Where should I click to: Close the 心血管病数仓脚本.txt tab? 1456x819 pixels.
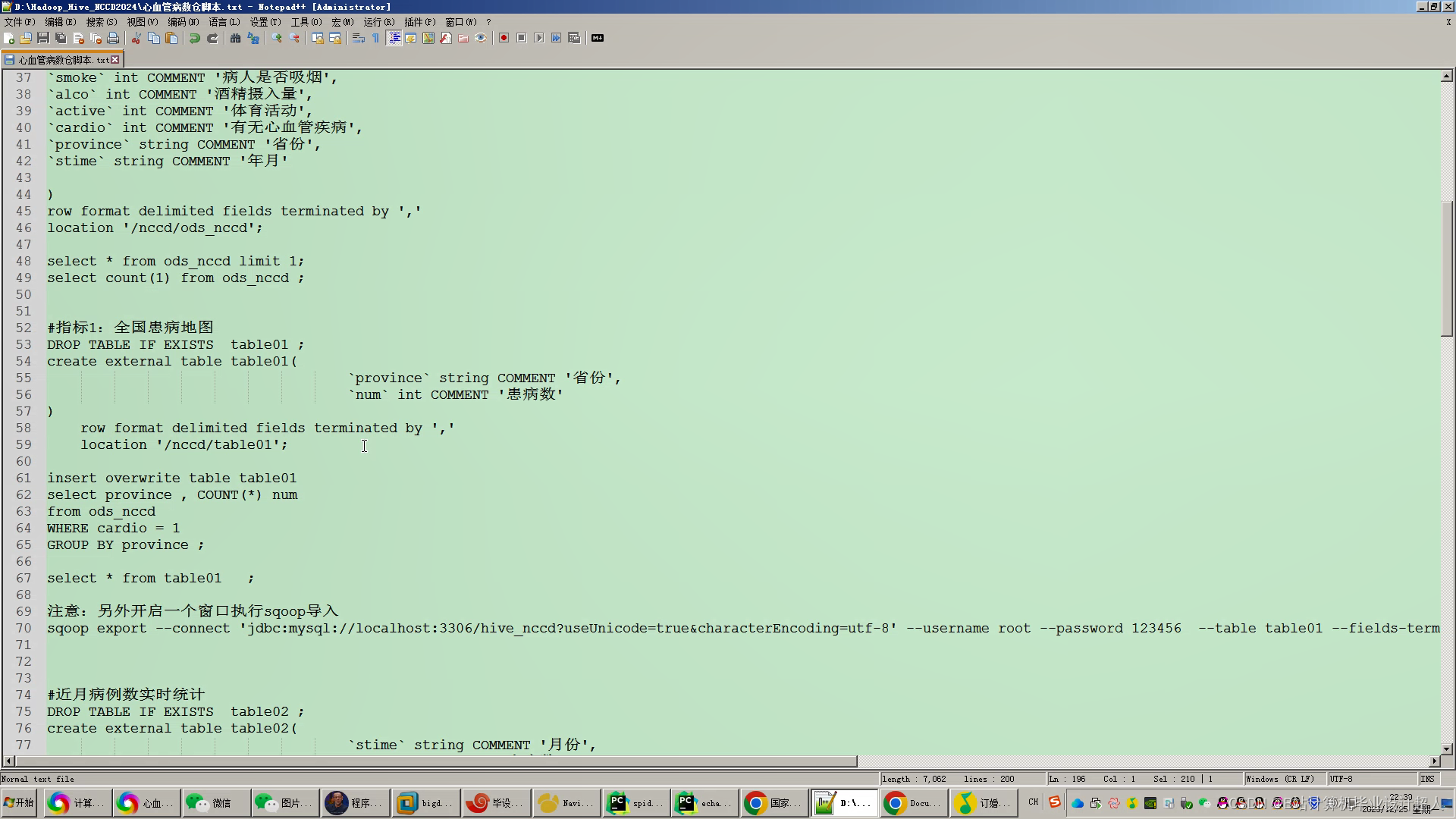pos(115,59)
